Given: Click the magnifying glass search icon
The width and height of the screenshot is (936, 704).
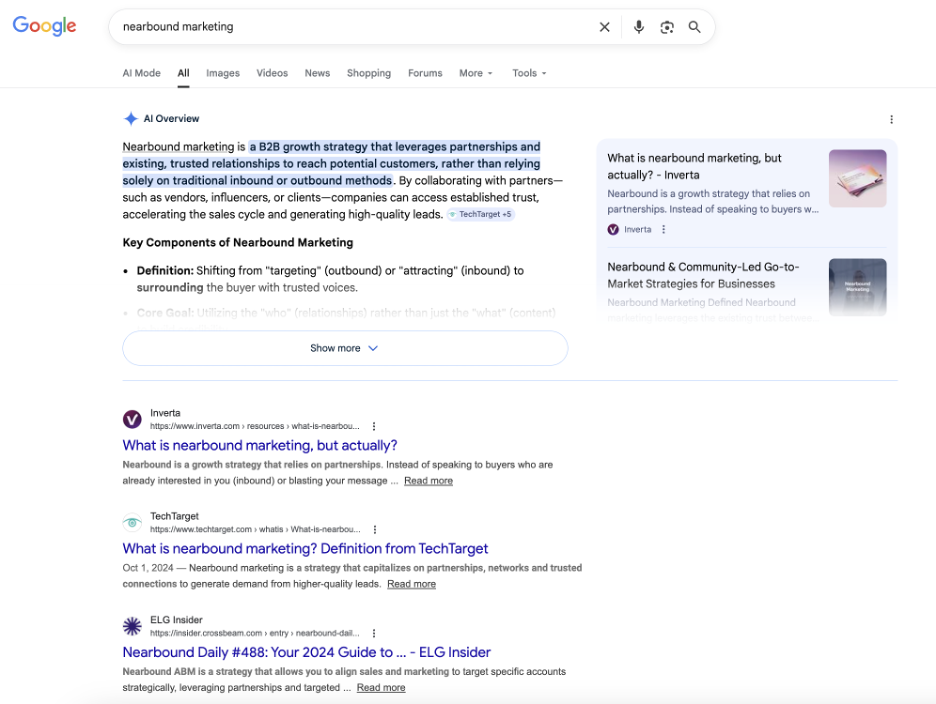Looking at the screenshot, I should [695, 27].
